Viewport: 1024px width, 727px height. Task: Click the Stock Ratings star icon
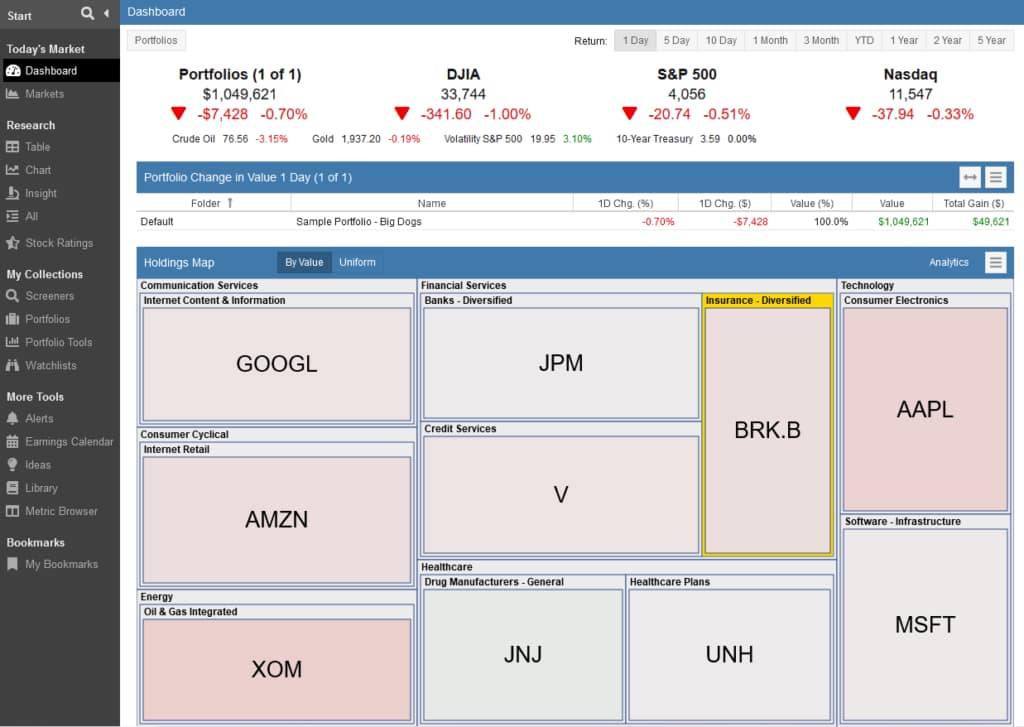click(x=12, y=243)
